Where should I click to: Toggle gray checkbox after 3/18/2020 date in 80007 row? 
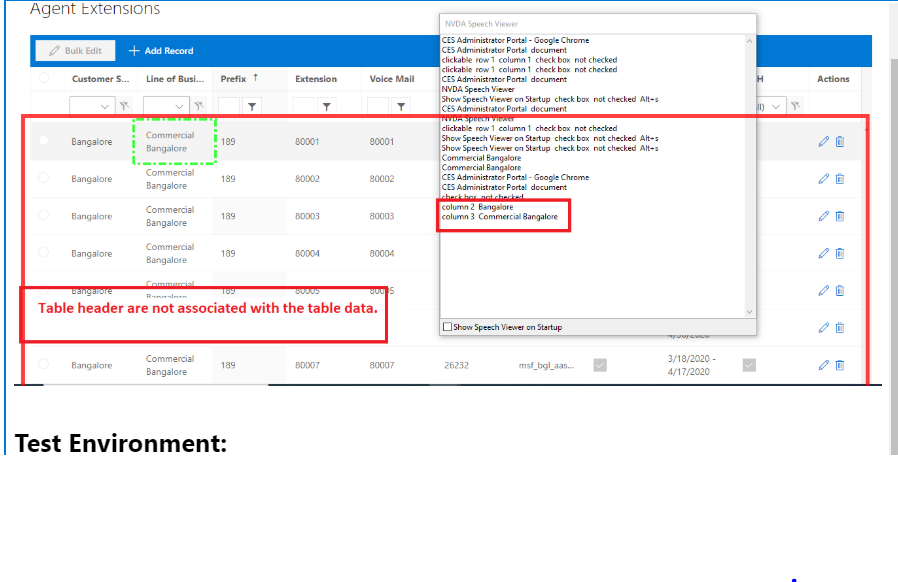click(749, 365)
